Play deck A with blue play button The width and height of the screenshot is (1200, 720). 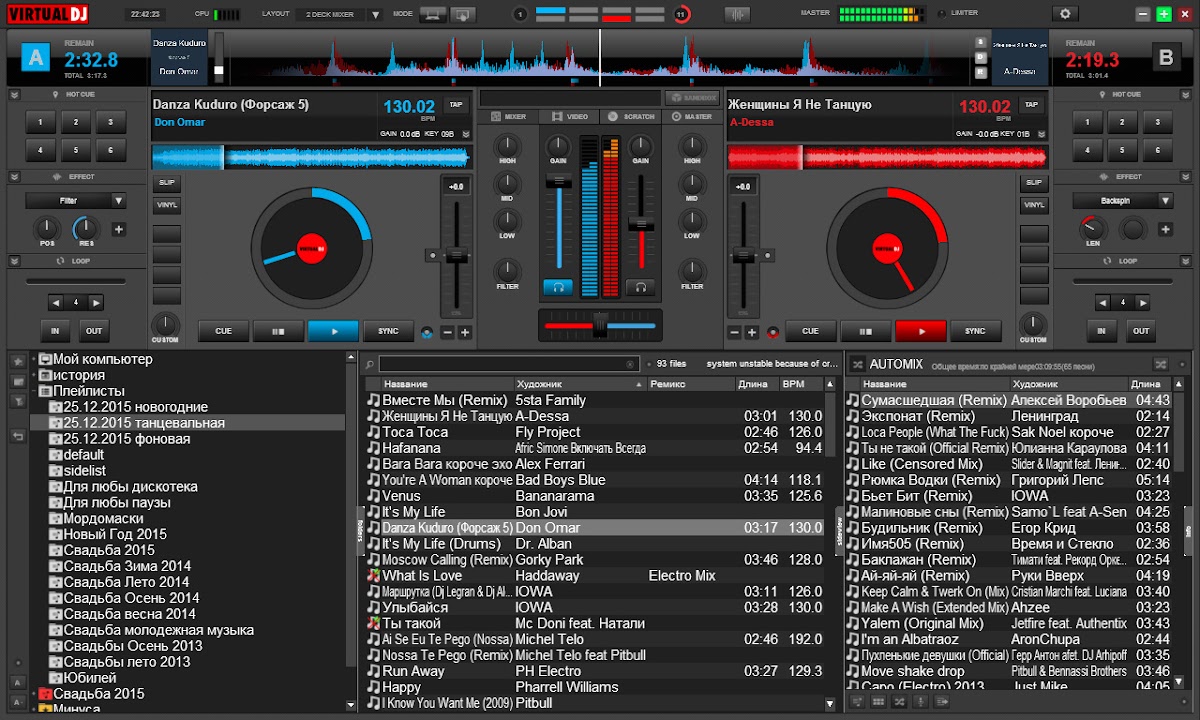coord(333,331)
